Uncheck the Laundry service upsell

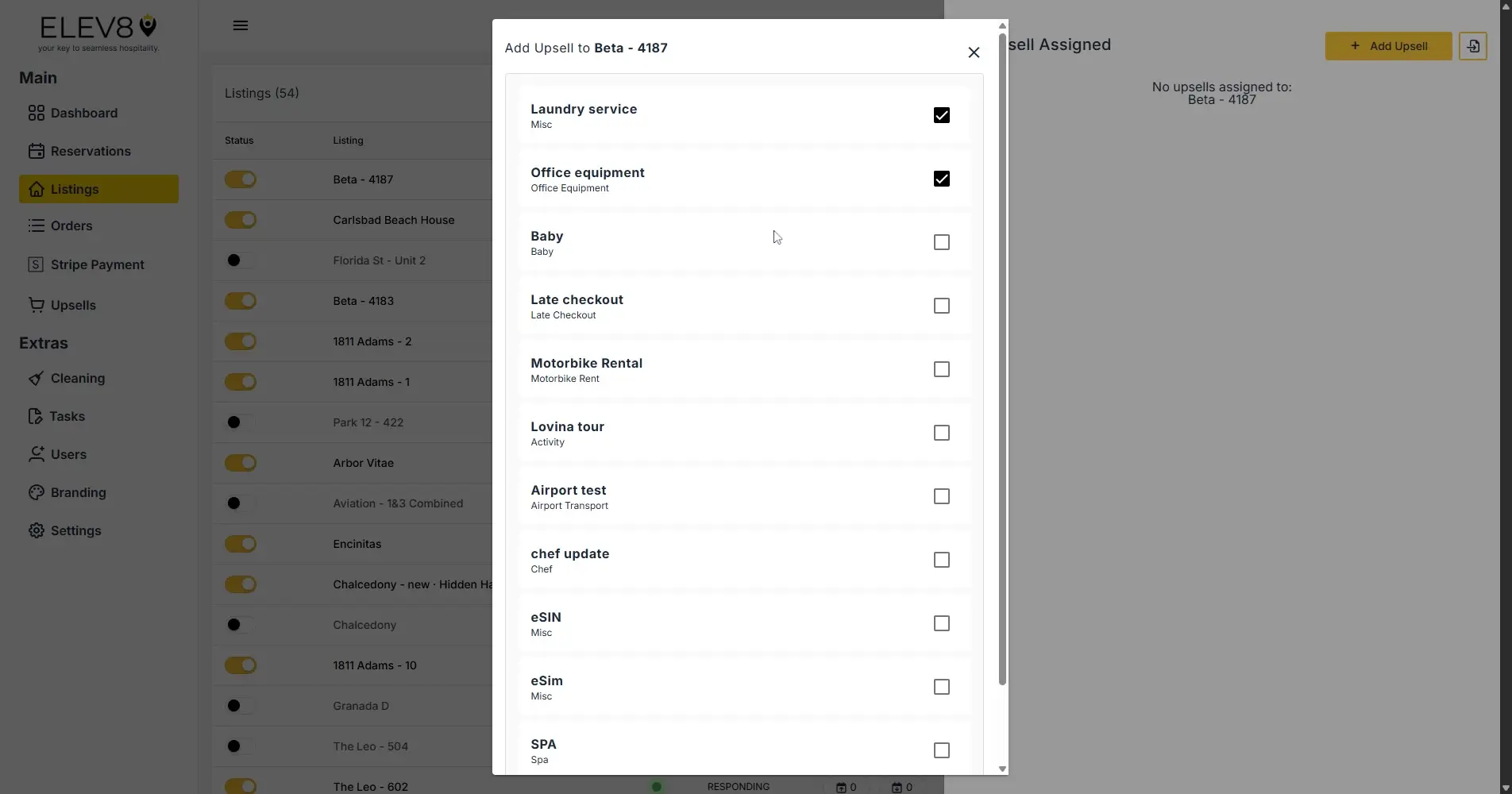(941, 115)
